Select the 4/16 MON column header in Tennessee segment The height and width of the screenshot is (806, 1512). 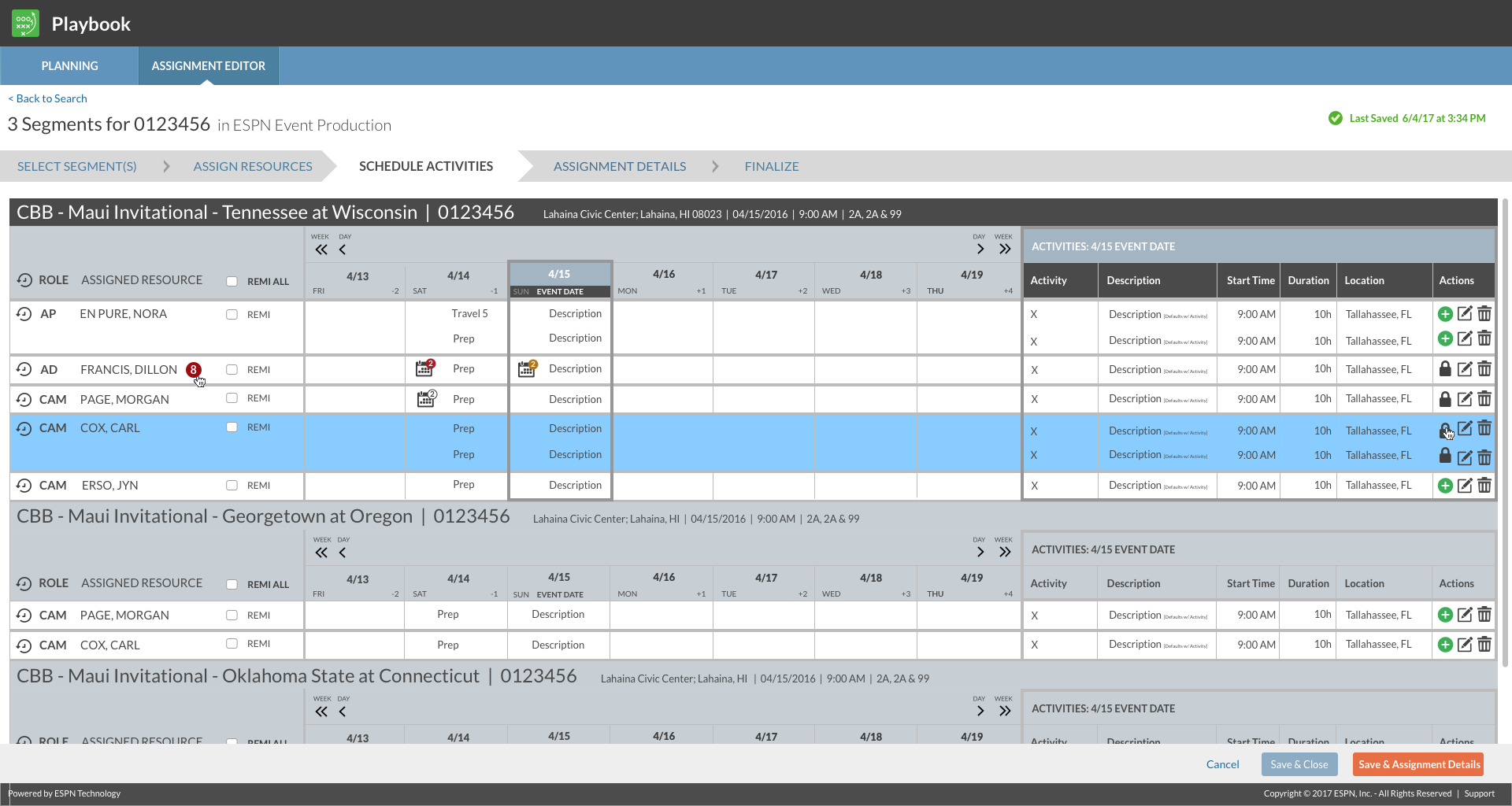click(664, 281)
